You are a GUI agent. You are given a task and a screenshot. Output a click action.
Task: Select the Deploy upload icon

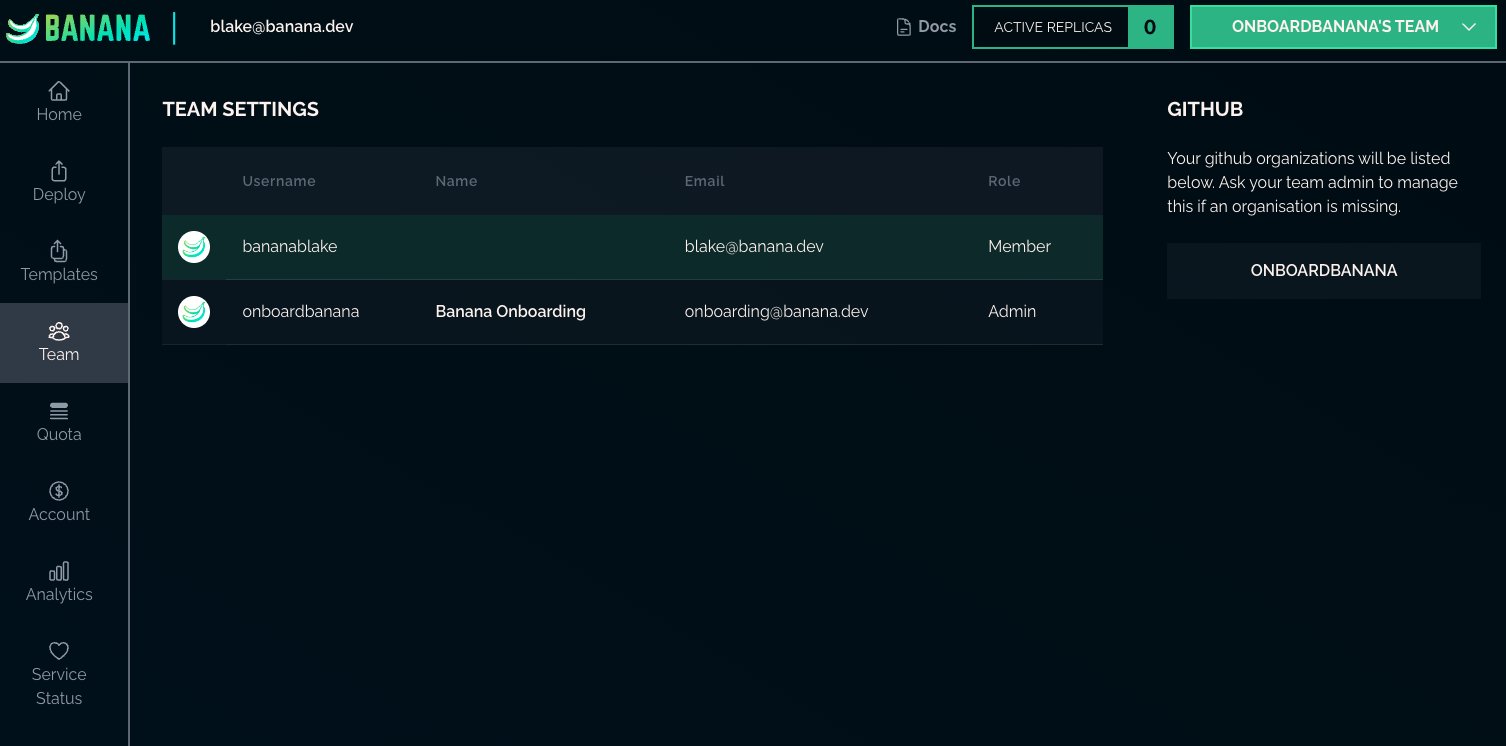59,171
